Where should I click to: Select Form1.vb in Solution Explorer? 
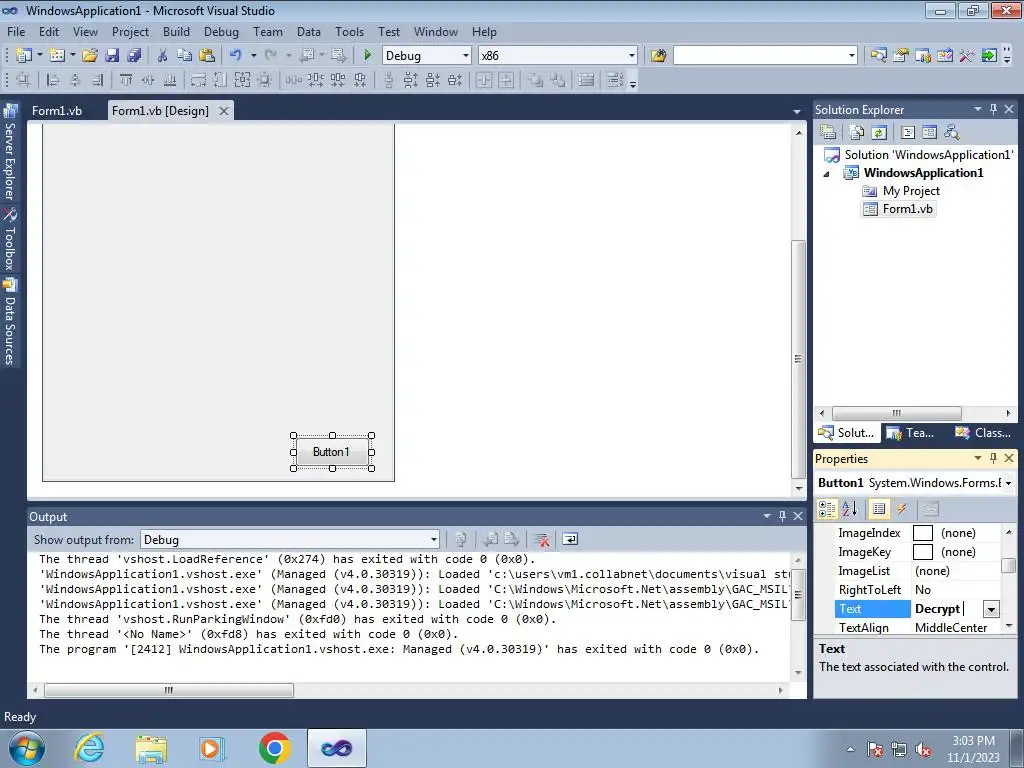(907, 209)
